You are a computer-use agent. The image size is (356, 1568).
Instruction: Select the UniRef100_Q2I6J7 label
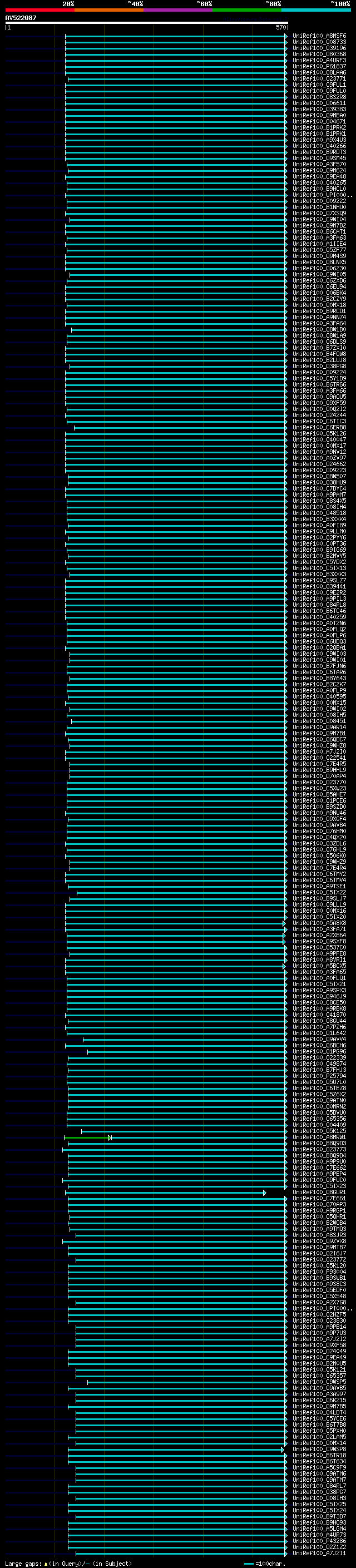[319, 1253]
